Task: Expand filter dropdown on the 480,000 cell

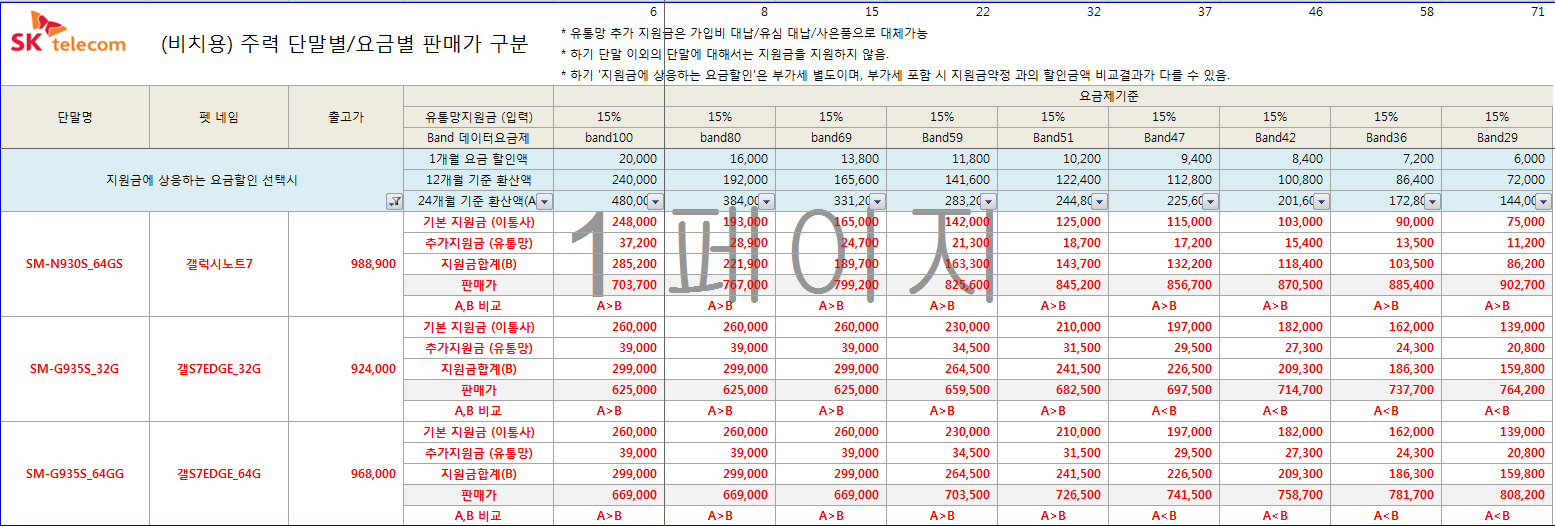Action: pos(655,201)
